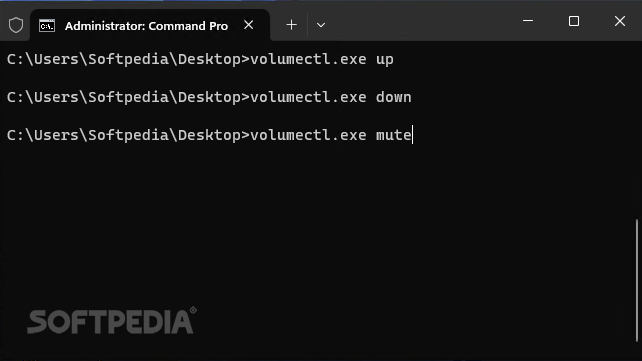Image resolution: width=642 pixels, height=361 pixels.
Task: Click the Softpedia watermark logo
Action: coord(111,320)
